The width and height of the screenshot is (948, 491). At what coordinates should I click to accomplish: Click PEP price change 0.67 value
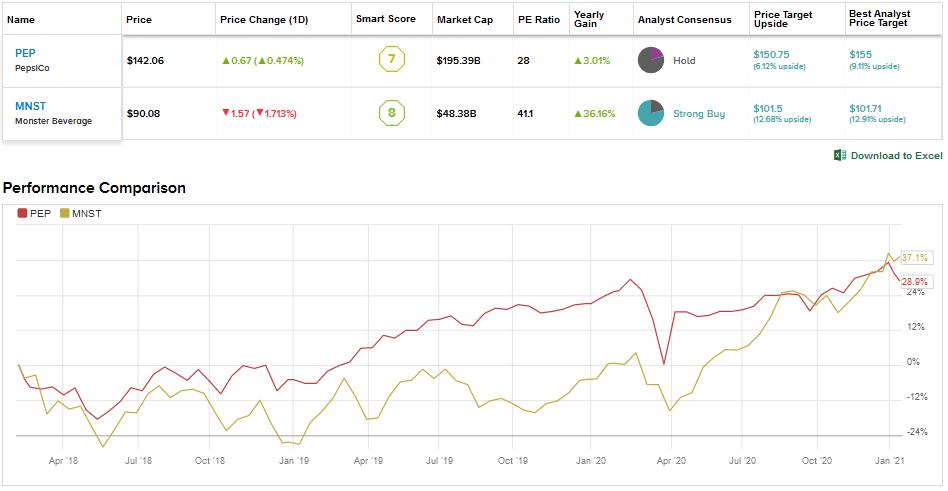262,60
